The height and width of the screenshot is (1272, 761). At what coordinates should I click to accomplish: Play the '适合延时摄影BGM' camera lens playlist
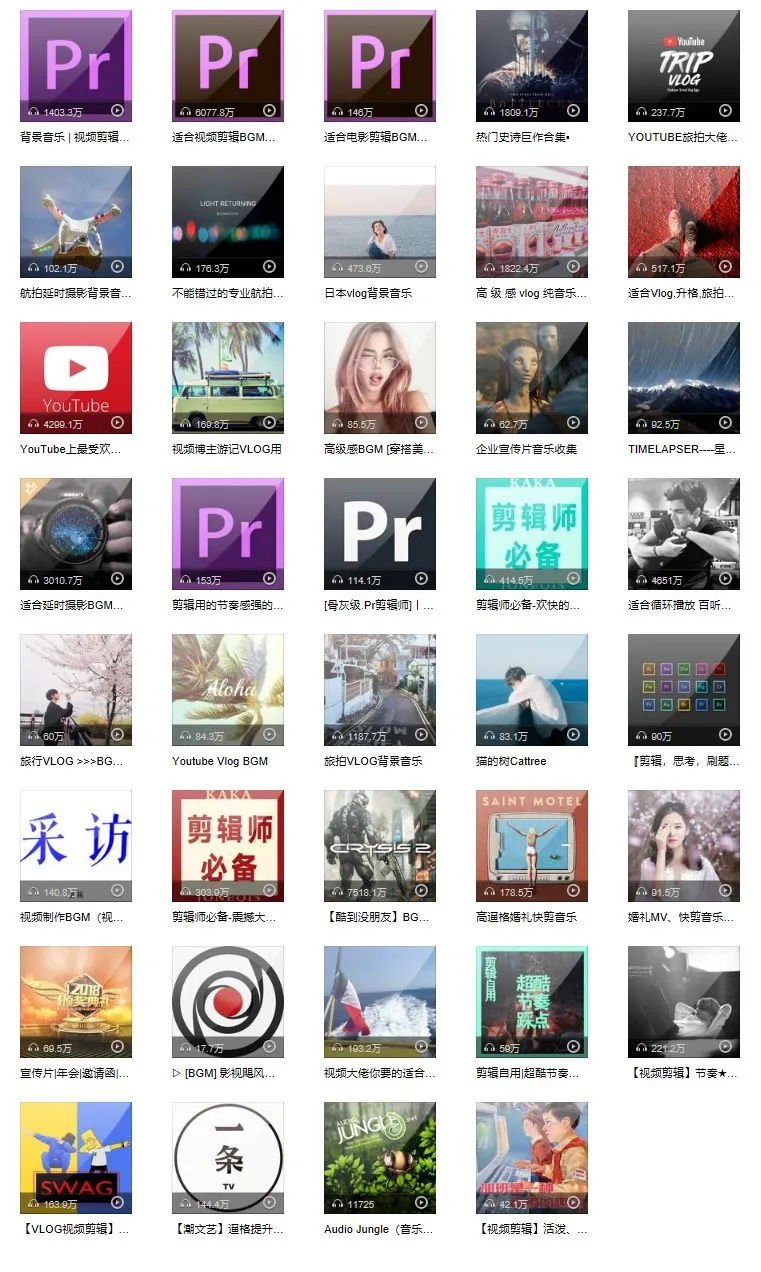pos(118,579)
